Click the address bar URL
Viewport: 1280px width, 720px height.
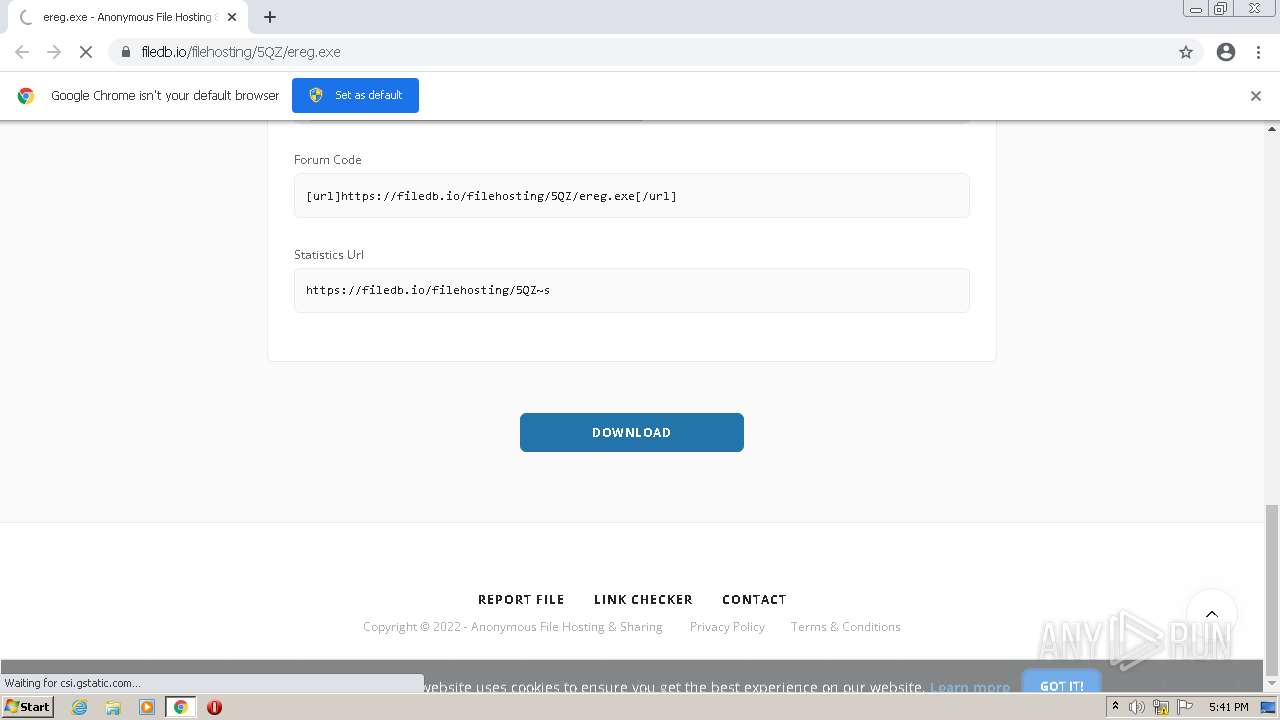point(241,52)
